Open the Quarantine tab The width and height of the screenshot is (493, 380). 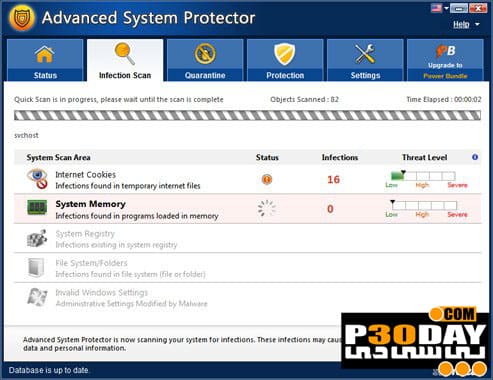click(205, 60)
